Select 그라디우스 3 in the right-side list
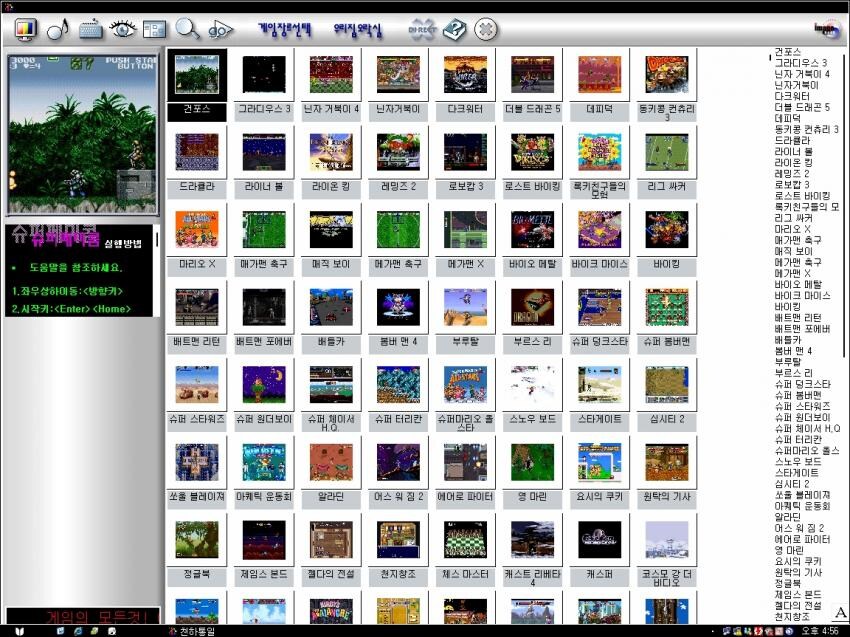The width and height of the screenshot is (850, 637). 801,63
